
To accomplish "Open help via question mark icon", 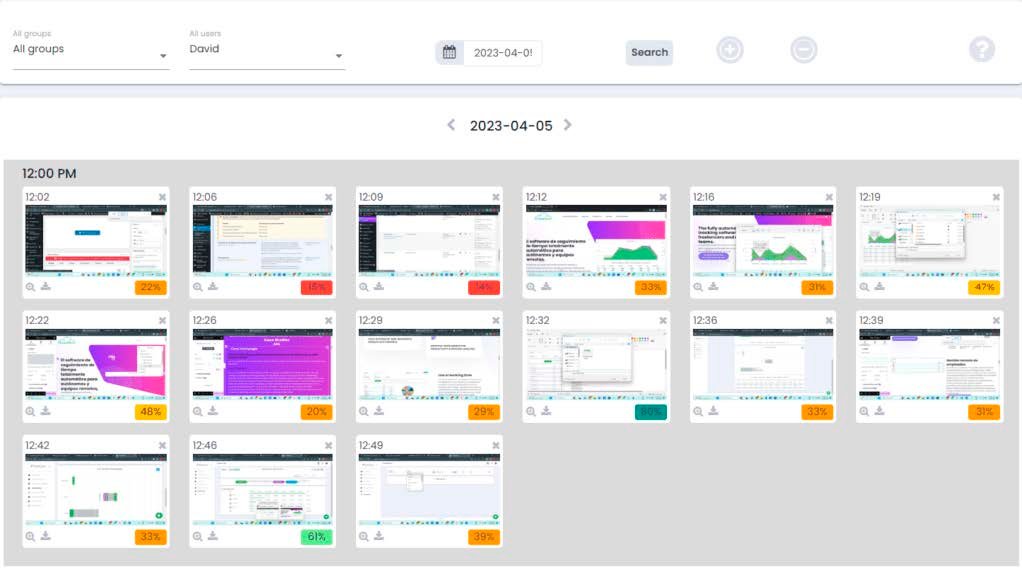I will [x=982, y=50].
